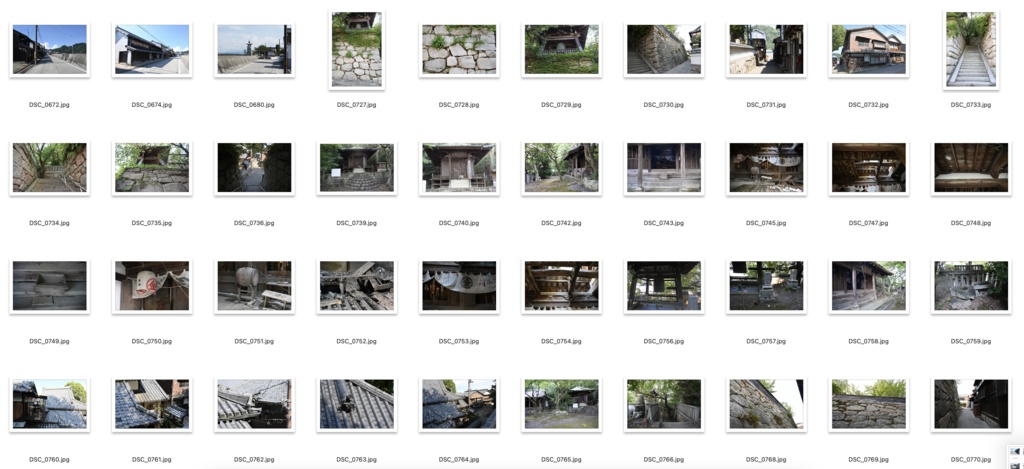1024x469 pixels.
Task: Select the DSC_0730.jpg thumbnail
Action: [x=664, y=50]
